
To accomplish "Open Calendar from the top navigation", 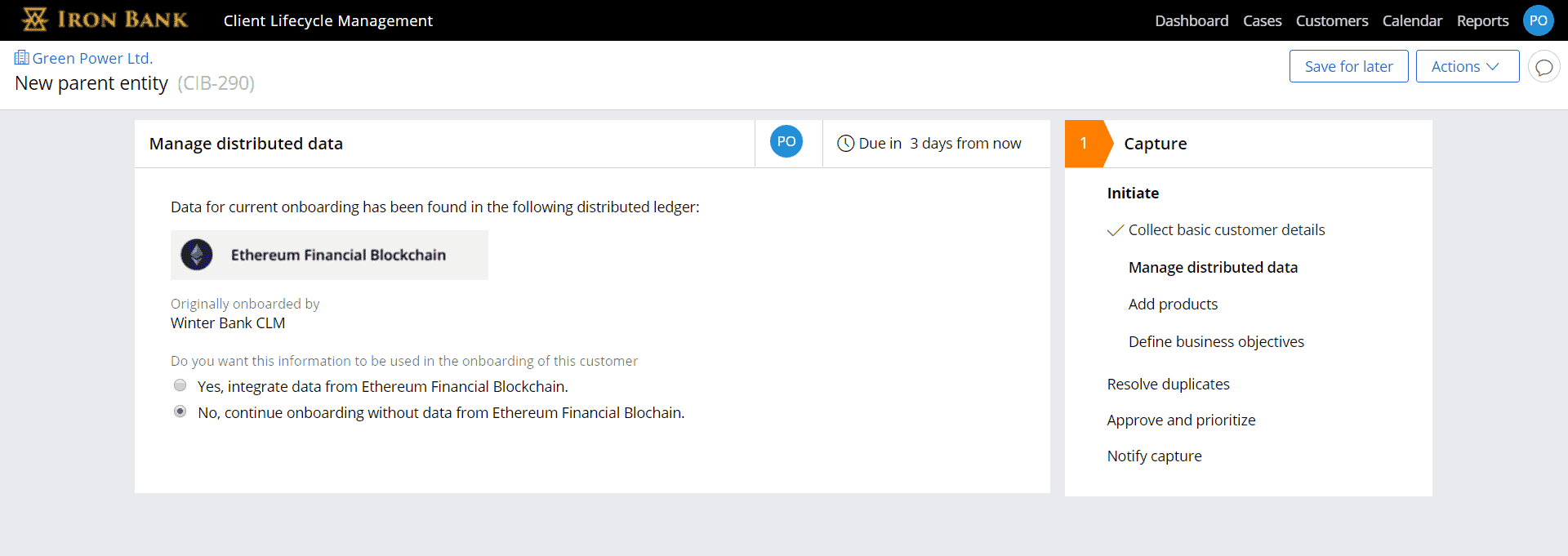I will [x=1412, y=20].
